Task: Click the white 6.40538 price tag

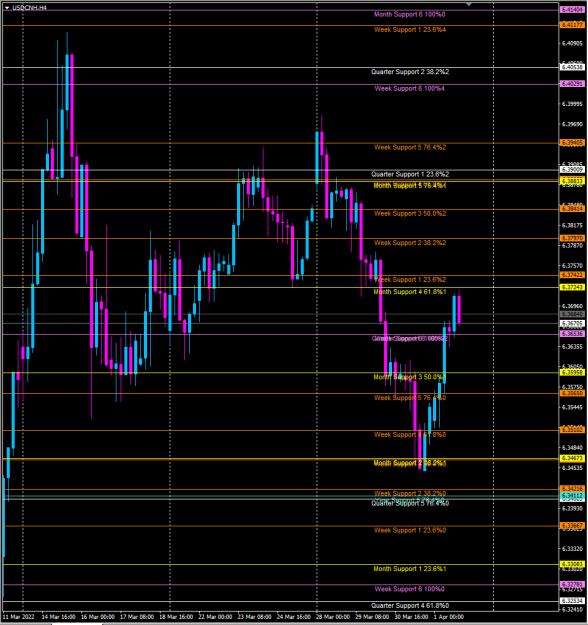Action: pyautogui.click(x=572, y=67)
